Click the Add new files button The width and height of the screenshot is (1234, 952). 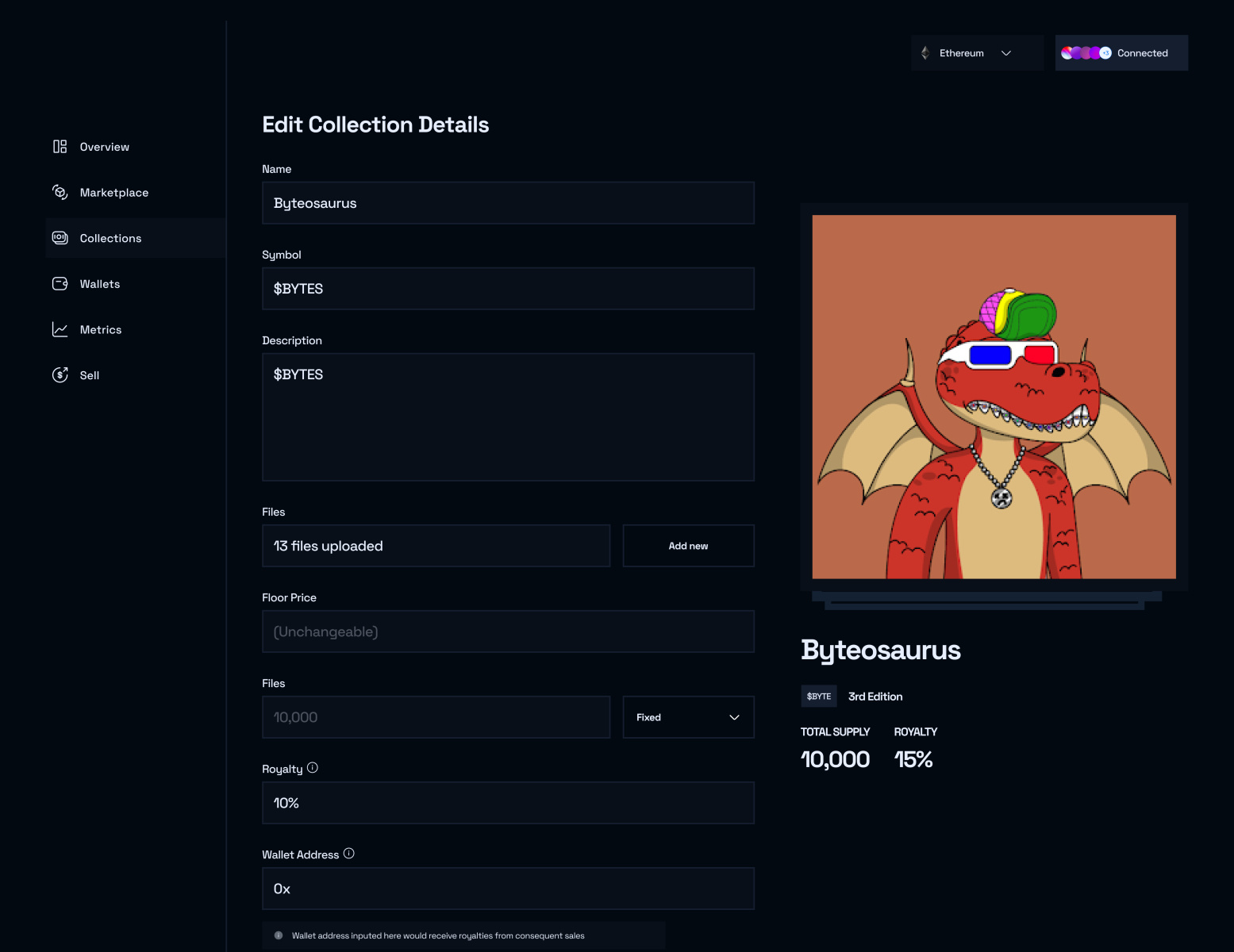(x=688, y=546)
